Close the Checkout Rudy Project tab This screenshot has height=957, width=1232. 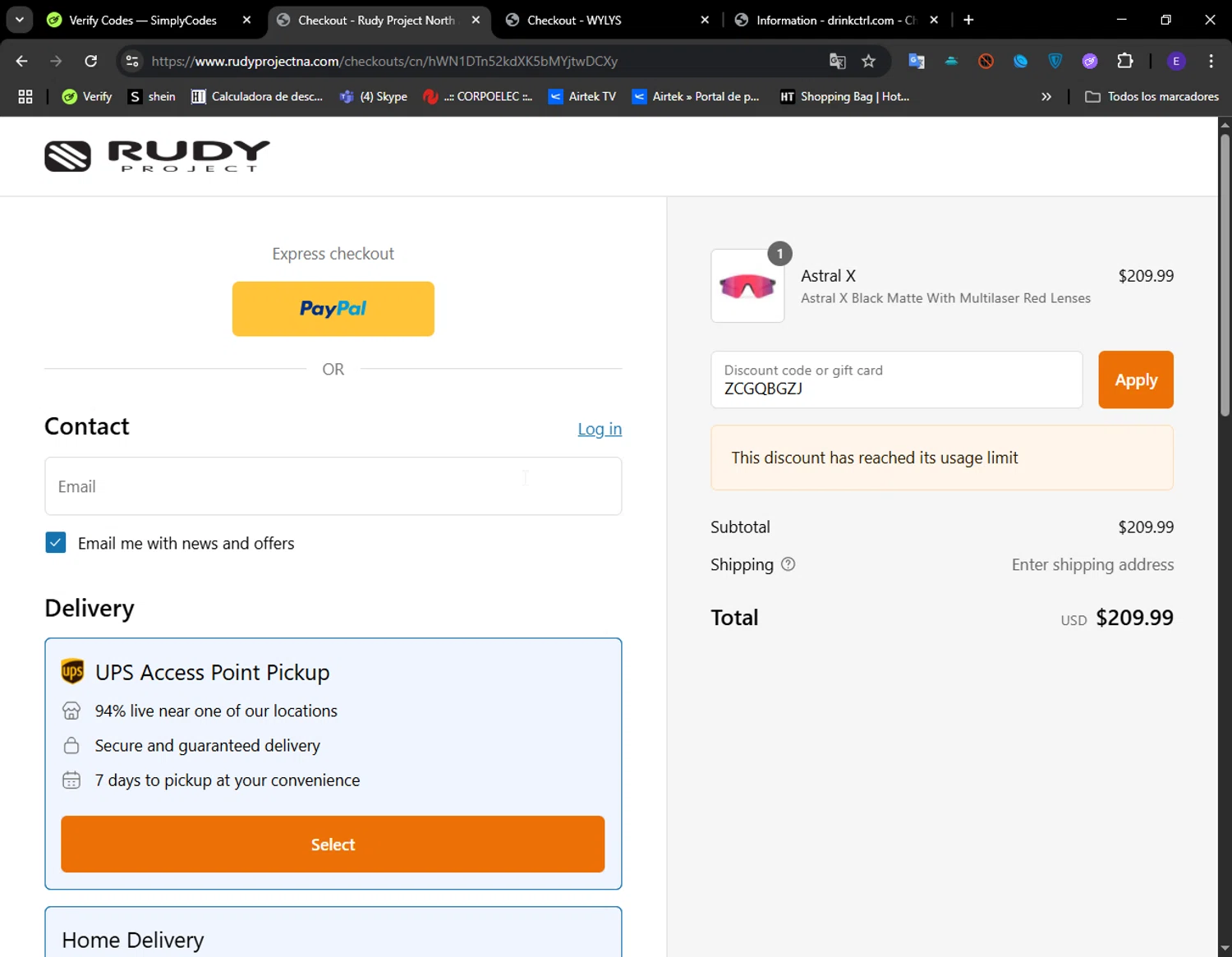pyautogui.click(x=476, y=20)
